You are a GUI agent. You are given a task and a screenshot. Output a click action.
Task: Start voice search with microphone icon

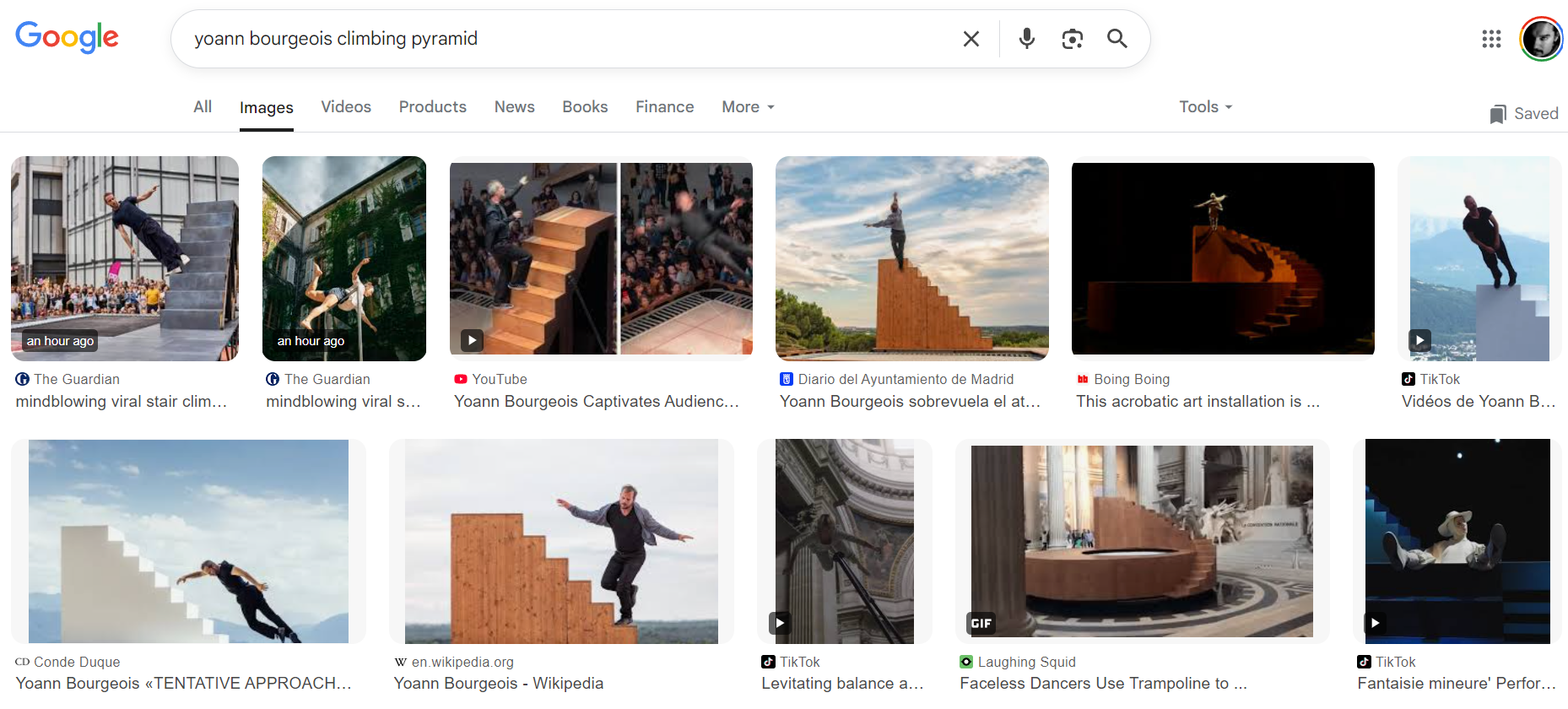(1026, 39)
